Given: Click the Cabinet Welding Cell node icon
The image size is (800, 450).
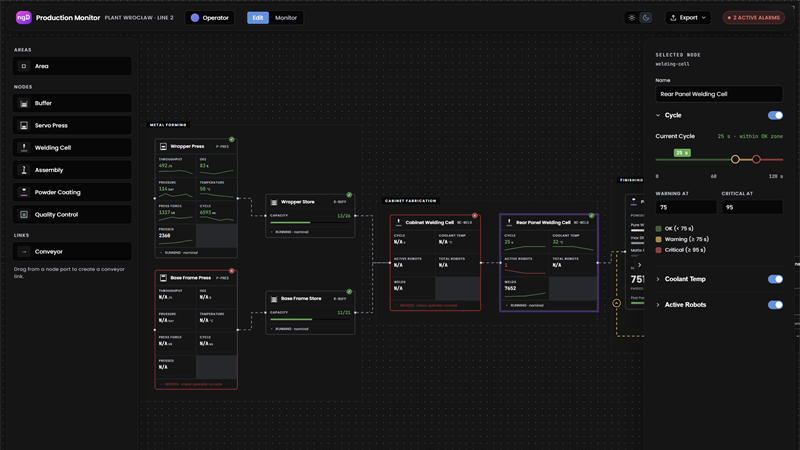Looking at the screenshot, I should coord(398,222).
